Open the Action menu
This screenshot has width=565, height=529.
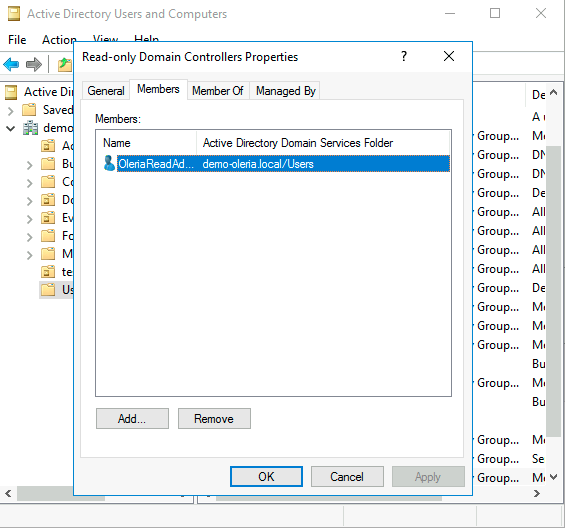coord(59,40)
